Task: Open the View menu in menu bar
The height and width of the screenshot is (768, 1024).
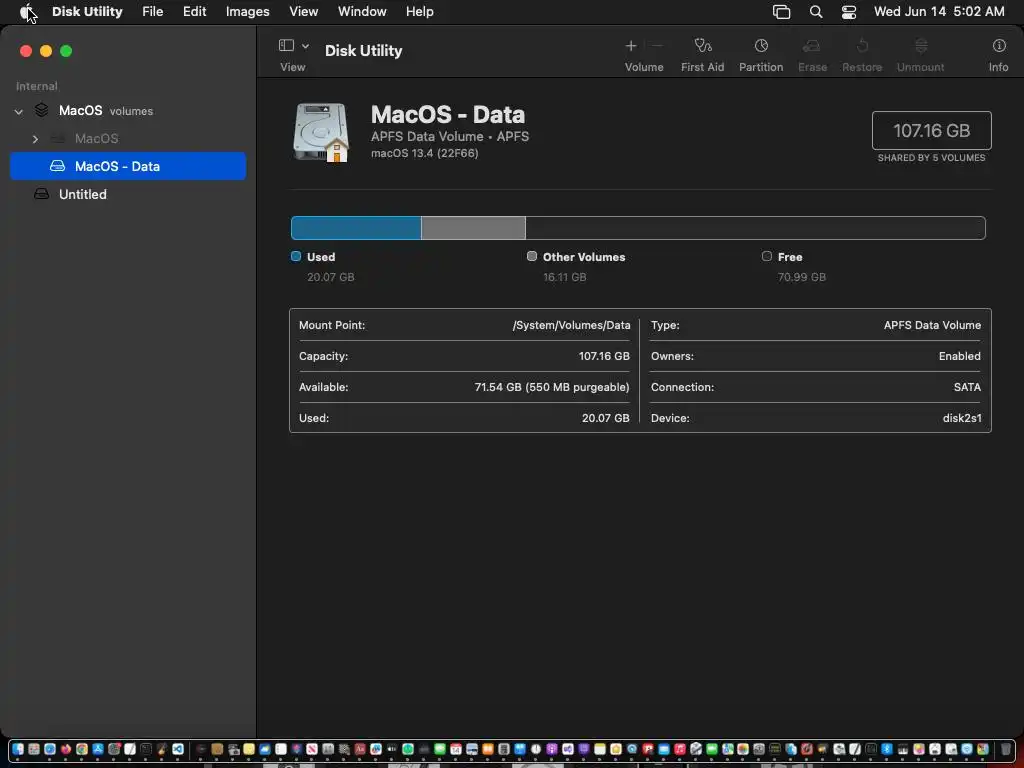Action: click(x=303, y=11)
